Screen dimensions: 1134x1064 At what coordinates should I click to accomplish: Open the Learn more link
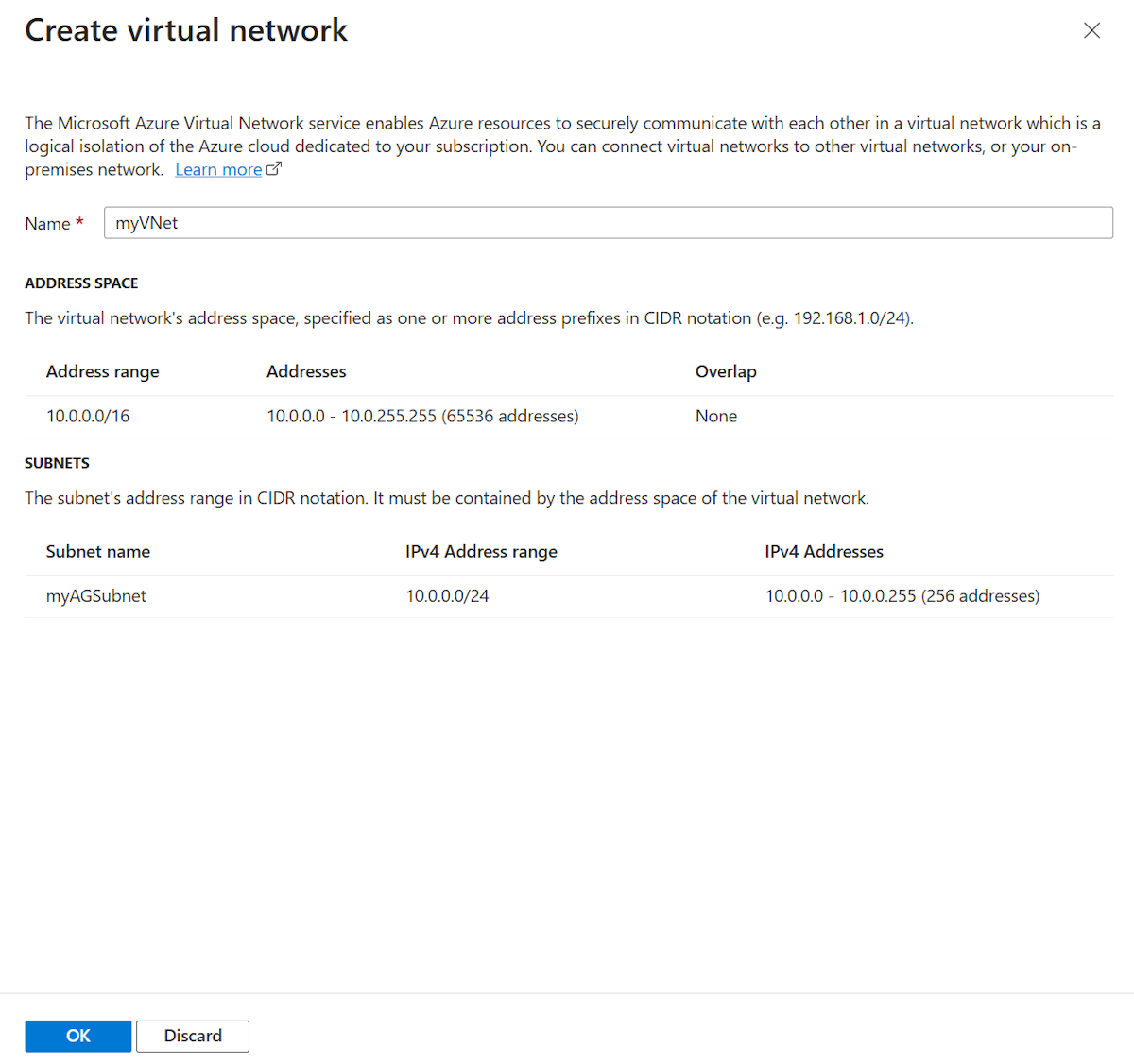tap(218, 170)
